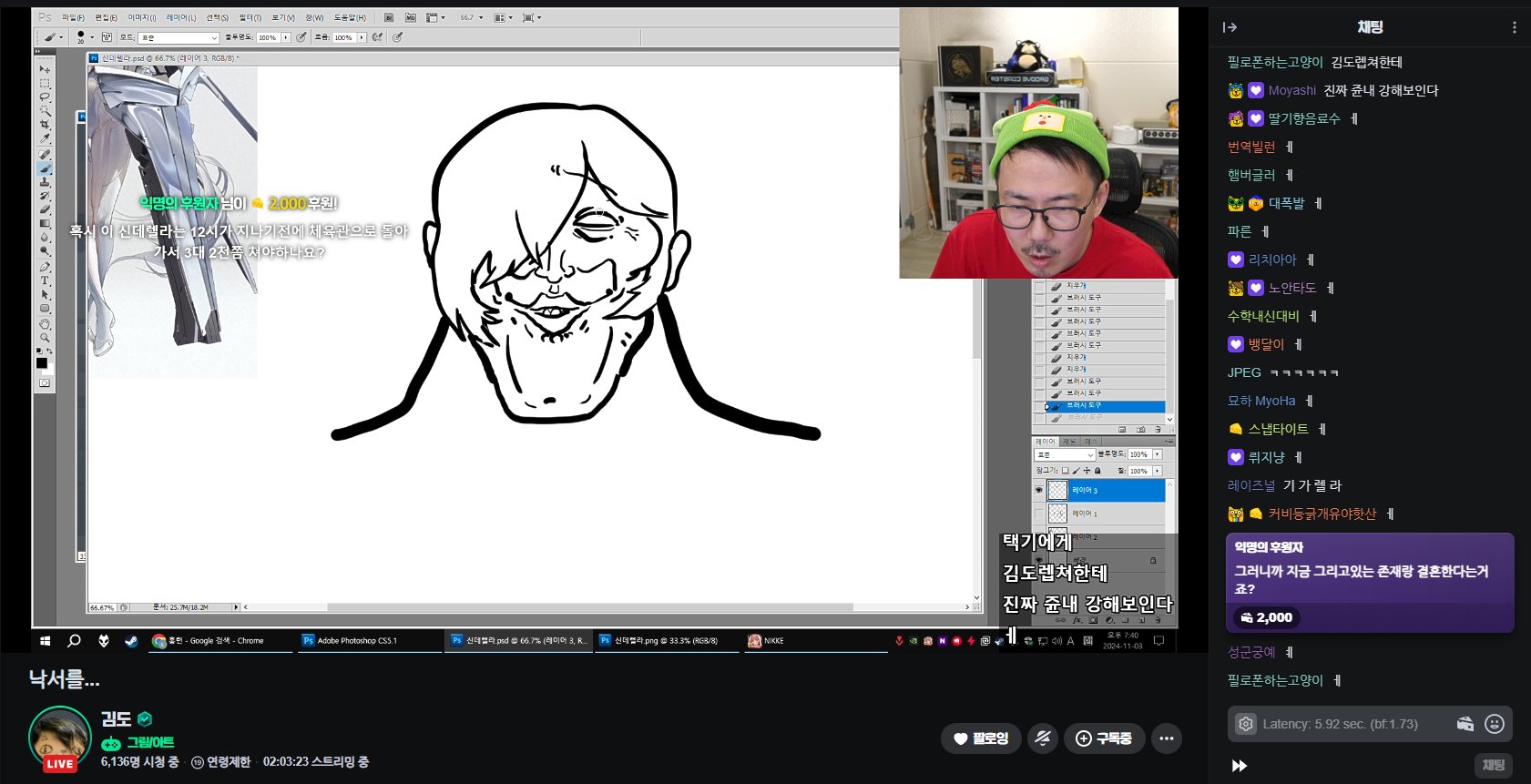This screenshot has height=784, width=1531.
Task: Open flow slider arrow in options bar
Action: pyautogui.click(x=362, y=37)
